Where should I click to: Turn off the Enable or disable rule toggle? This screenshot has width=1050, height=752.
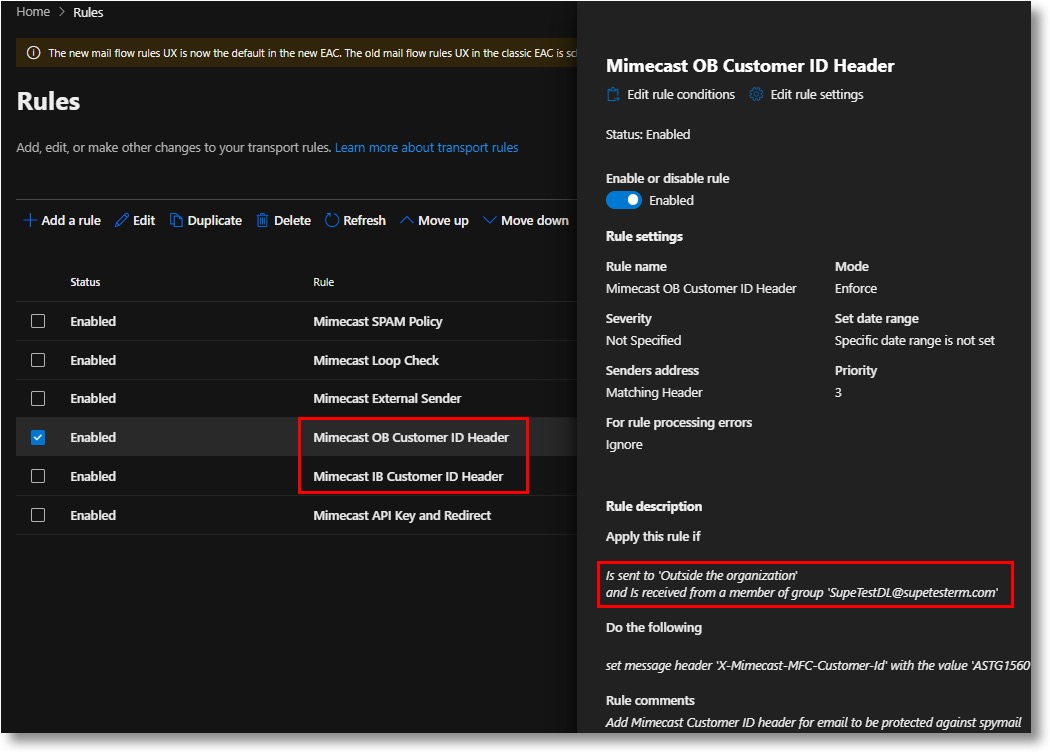tap(624, 200)
